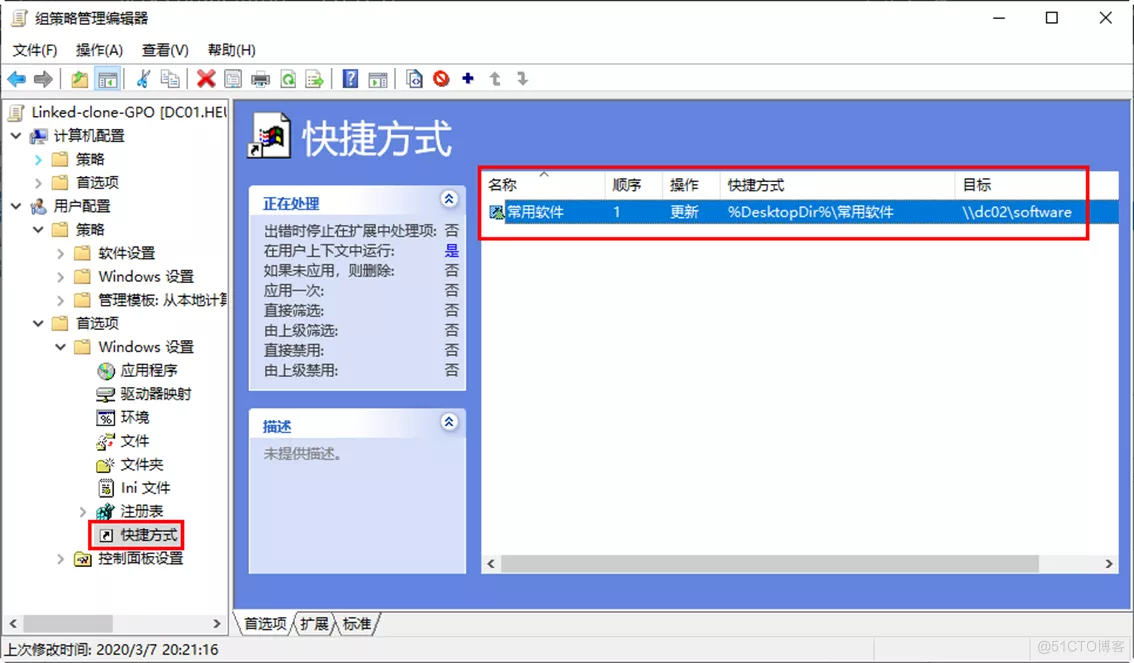
Task: Select the Linked-clone-GPO root node
Action: pyautogui.click(x=129, y=112)
